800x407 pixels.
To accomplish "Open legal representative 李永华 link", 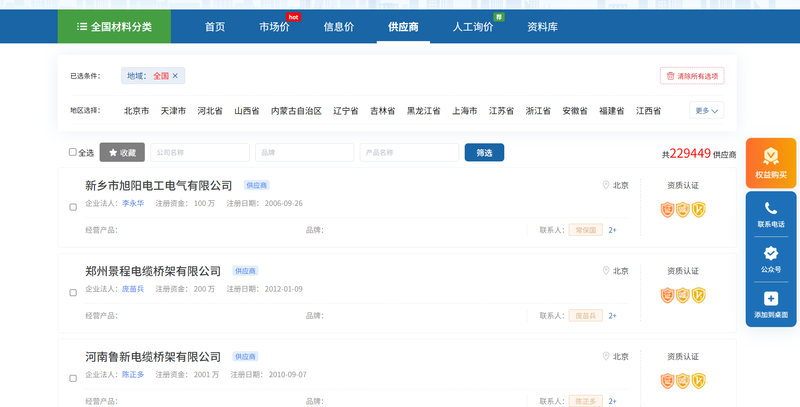I will pos(133,203).
